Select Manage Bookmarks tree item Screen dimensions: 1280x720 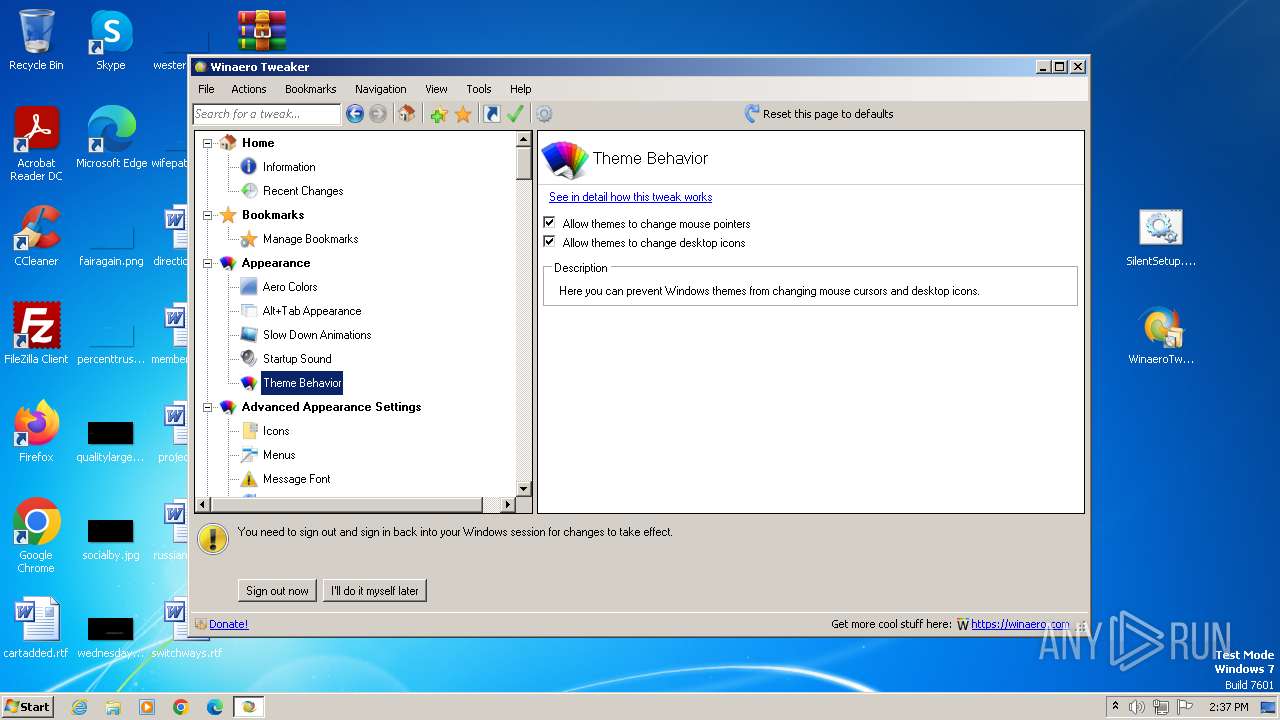[x=310, y=239]
